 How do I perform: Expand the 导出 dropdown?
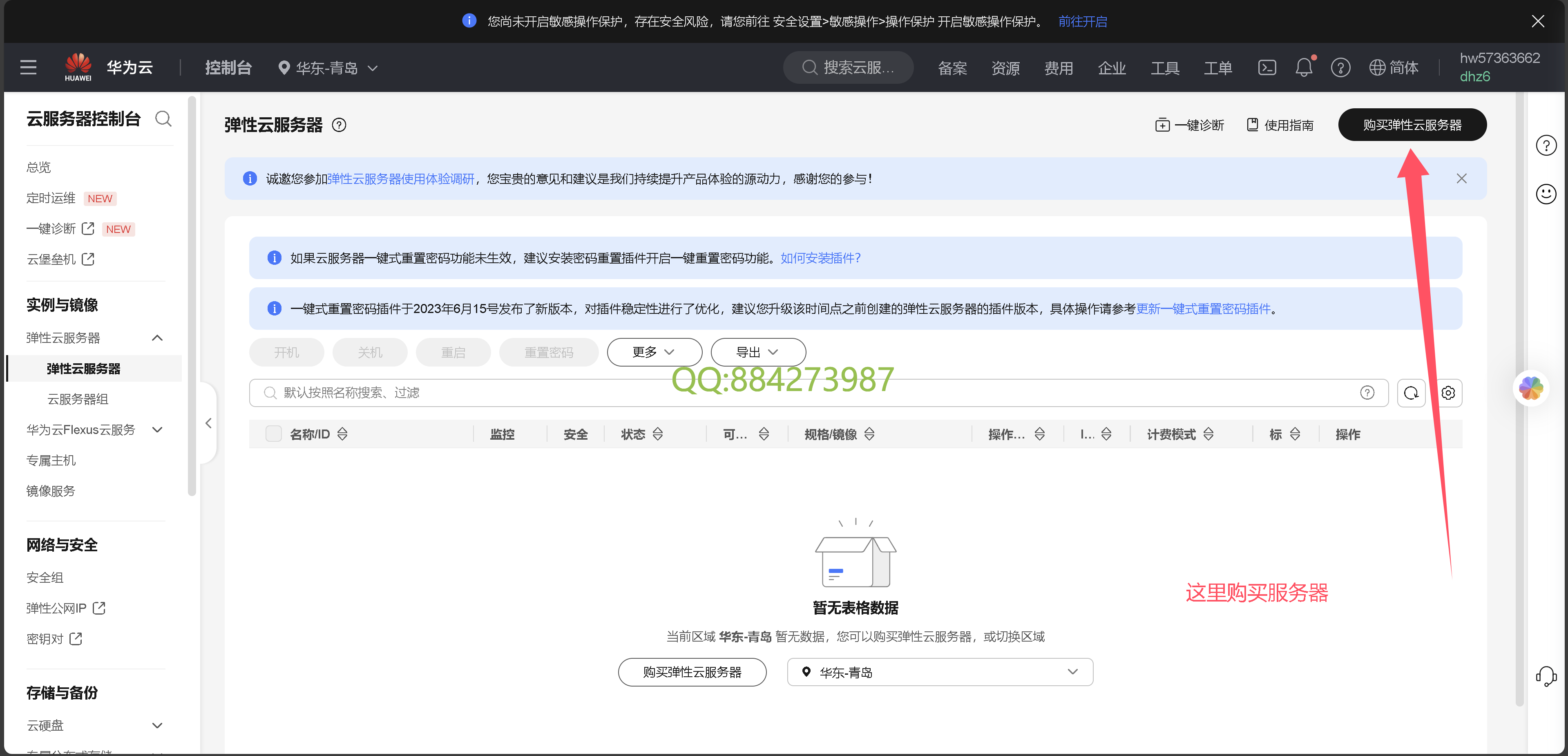click(758, 352)
